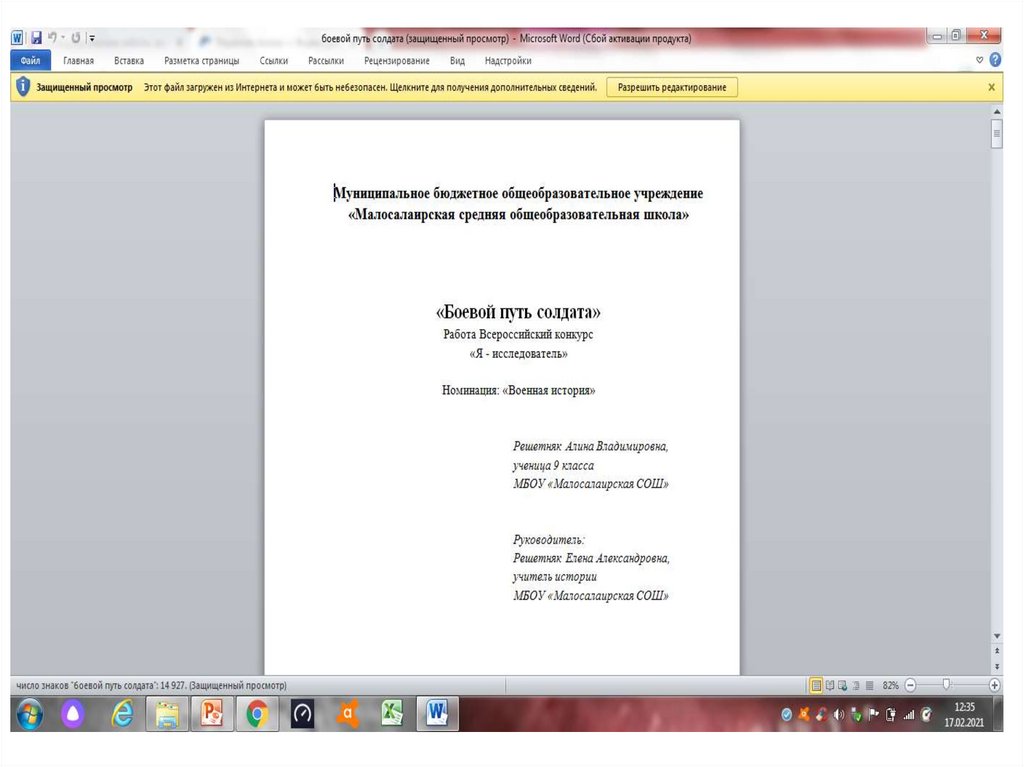Open File Explorer from the taskbar
Image resolution: width=1024 pixels, height=767 pixels.
[x=167, y=713]
